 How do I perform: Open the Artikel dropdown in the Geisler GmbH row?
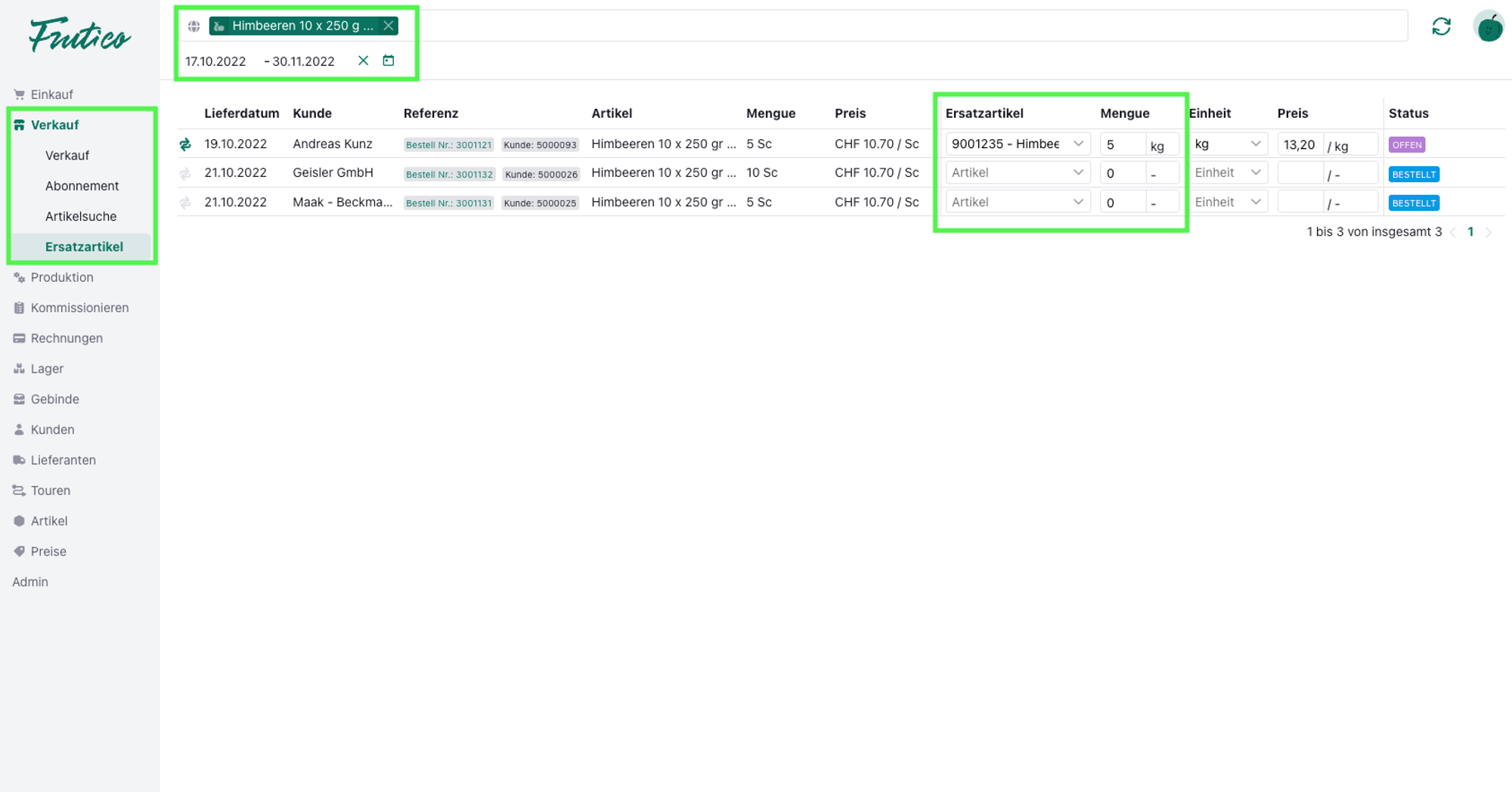tap(1017, 173)
